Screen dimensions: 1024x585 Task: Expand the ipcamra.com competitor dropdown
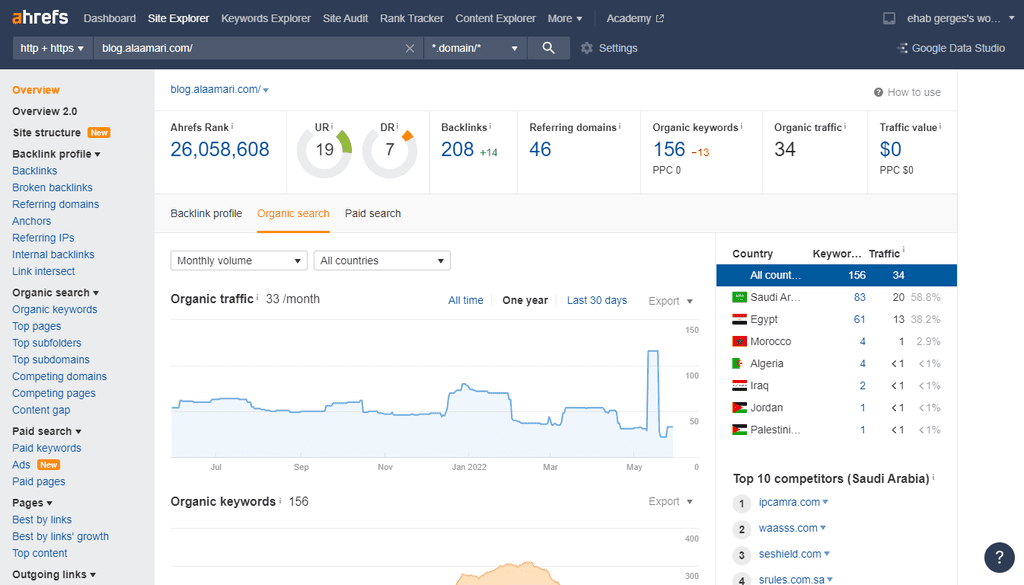coord(825,502)
